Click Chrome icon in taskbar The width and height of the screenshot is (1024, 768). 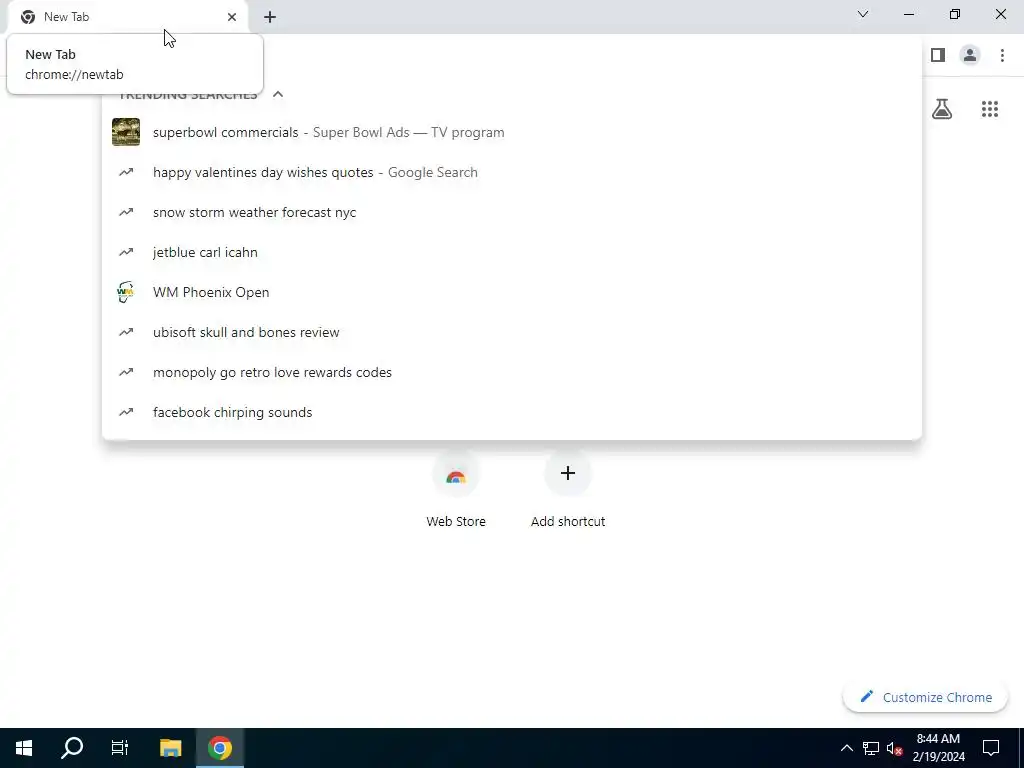[x=220, y=748]
